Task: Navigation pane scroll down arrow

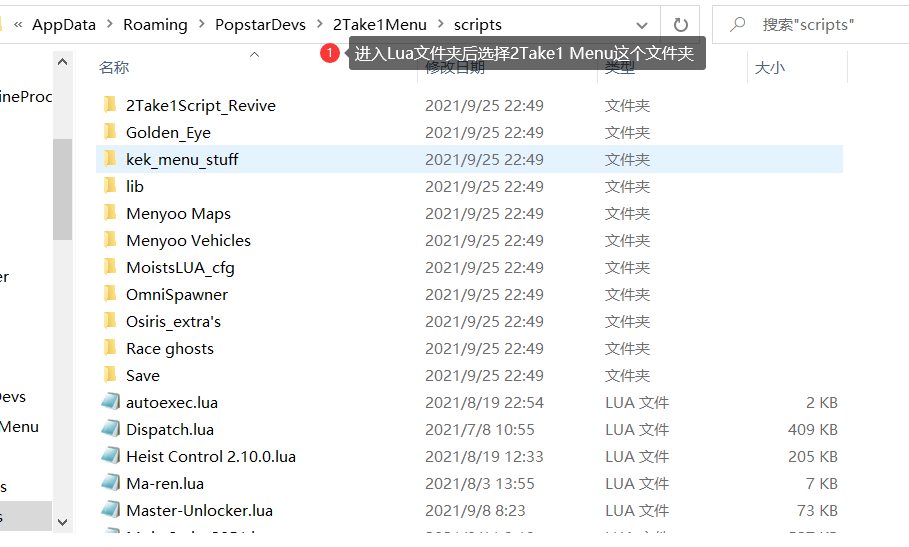Action: click(63, 522)
